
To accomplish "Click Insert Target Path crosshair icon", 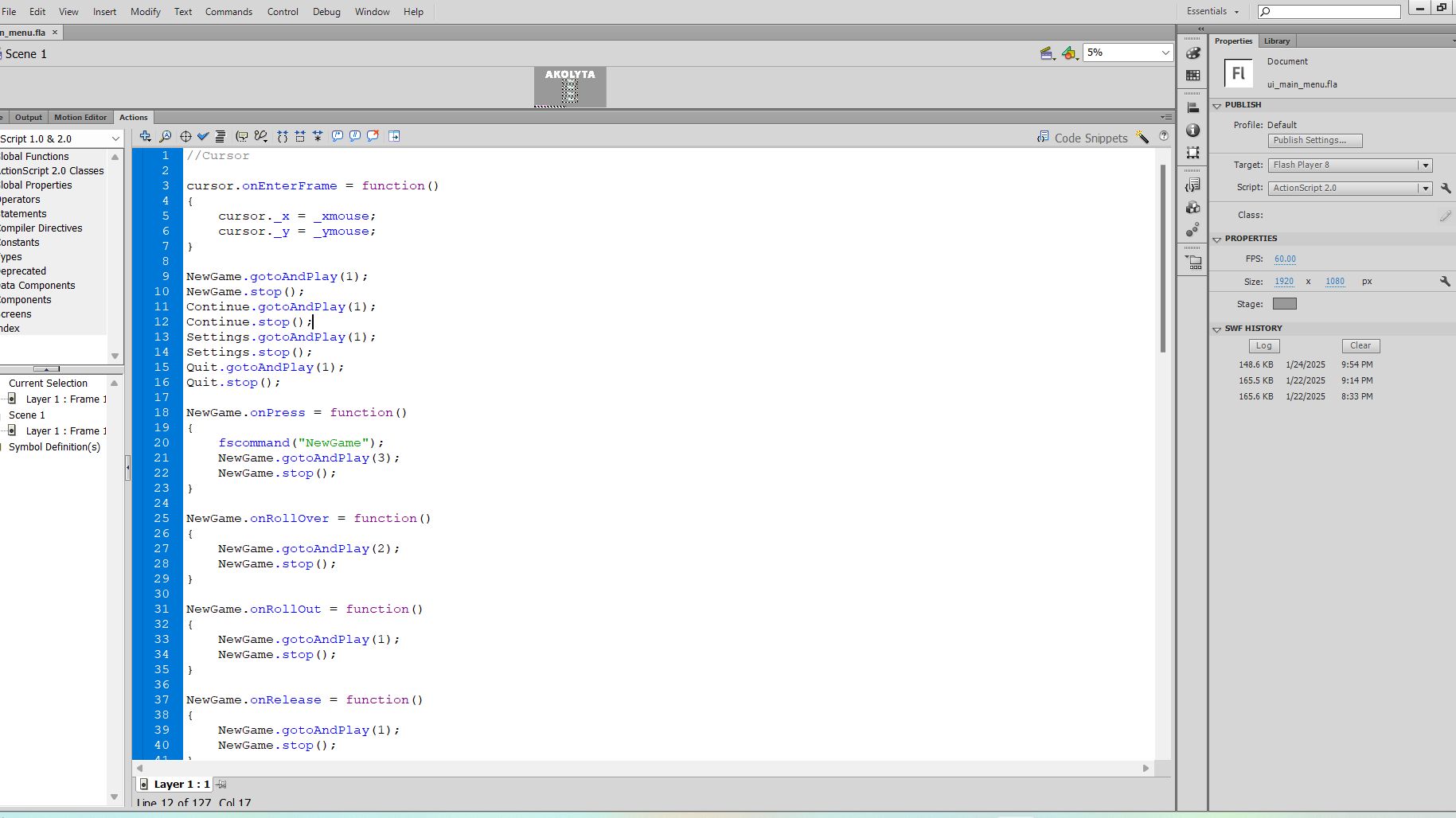I will click(185, 137).
